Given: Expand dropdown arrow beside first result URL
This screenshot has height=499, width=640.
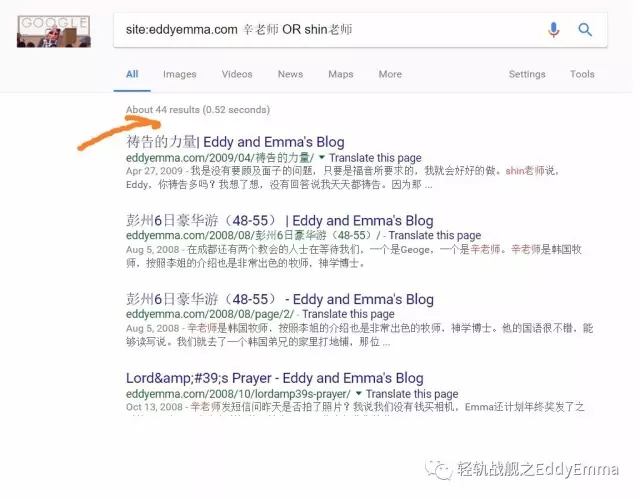Looking at the screenshot, I should coord(322,157).
